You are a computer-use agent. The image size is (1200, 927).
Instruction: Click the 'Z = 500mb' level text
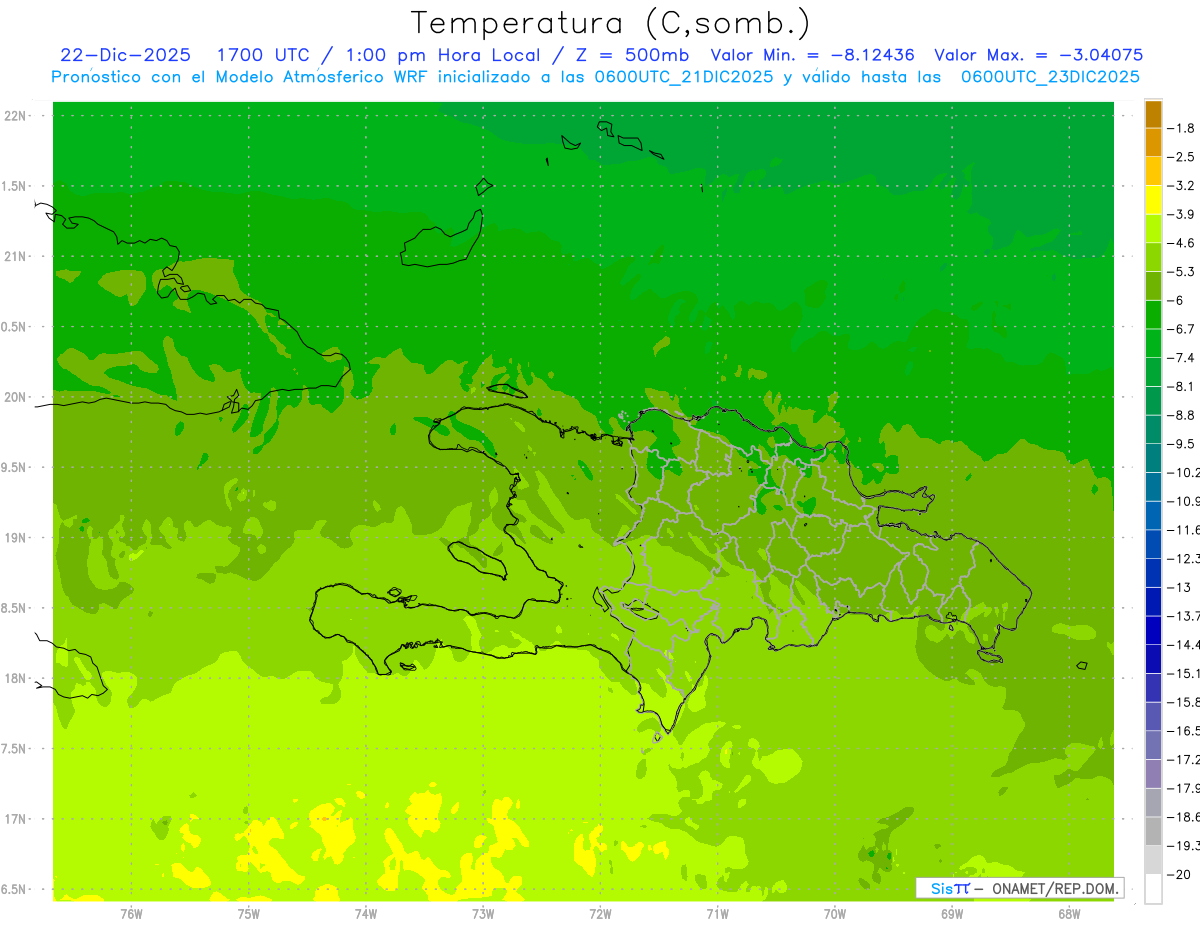[632, 55]
